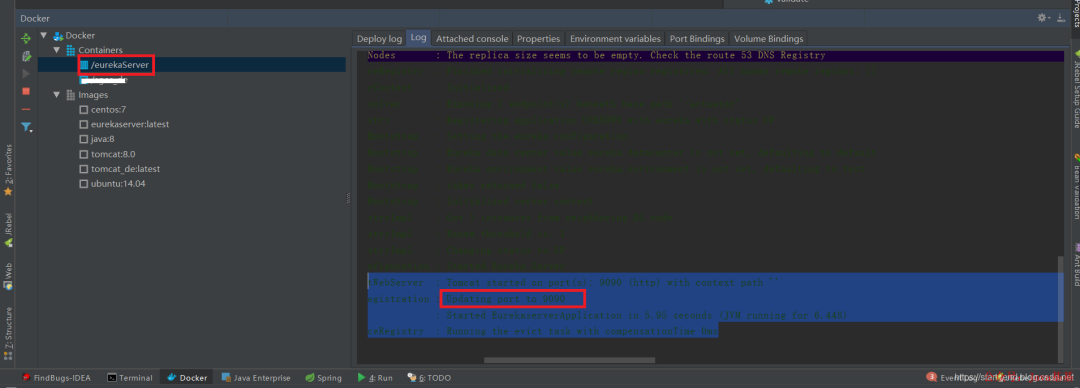Select the centos:7 image name
This screenshot has height=388, width=1080.
tap(108, 110)
